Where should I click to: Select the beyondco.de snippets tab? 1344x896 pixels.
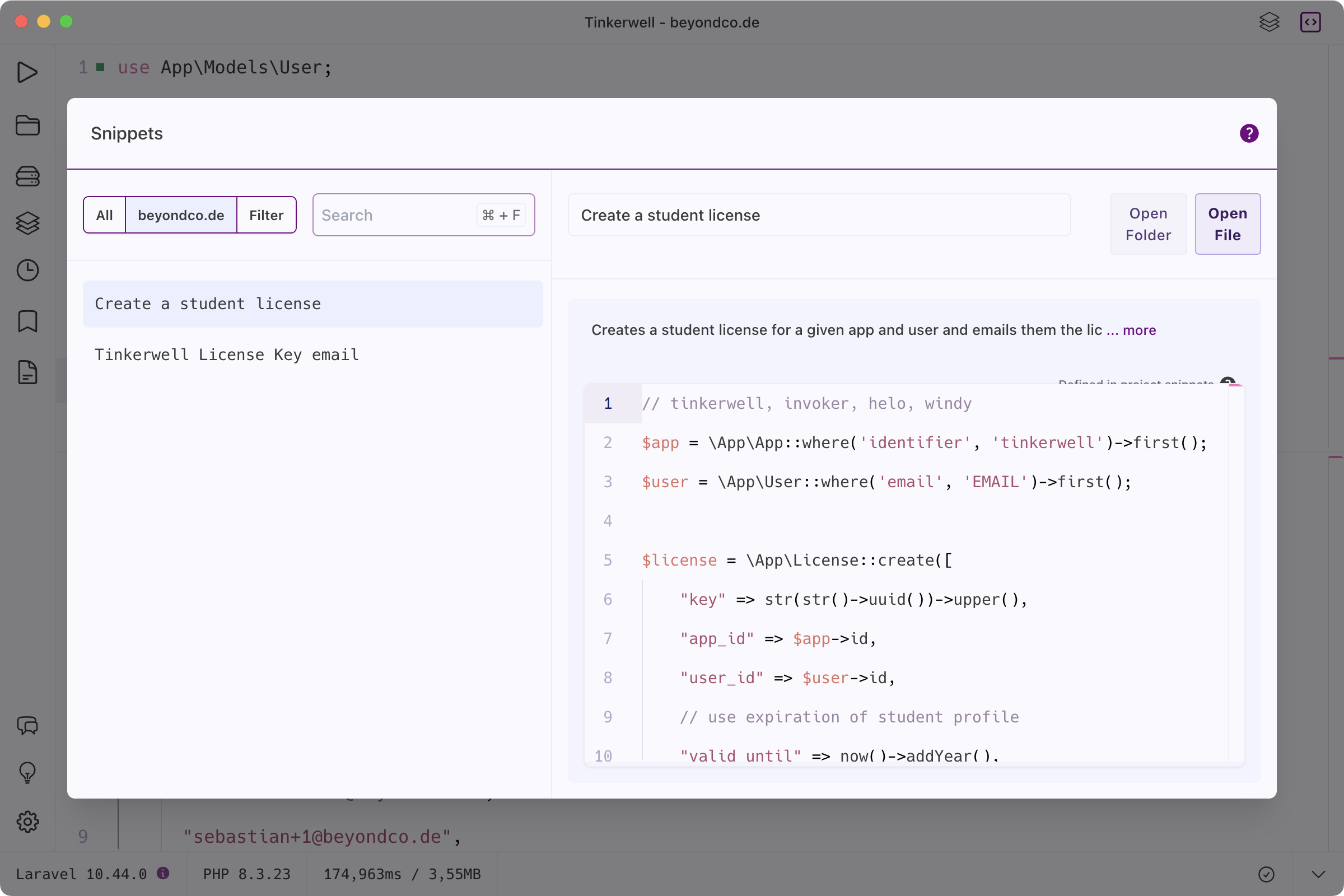click(x=180, y=215)
